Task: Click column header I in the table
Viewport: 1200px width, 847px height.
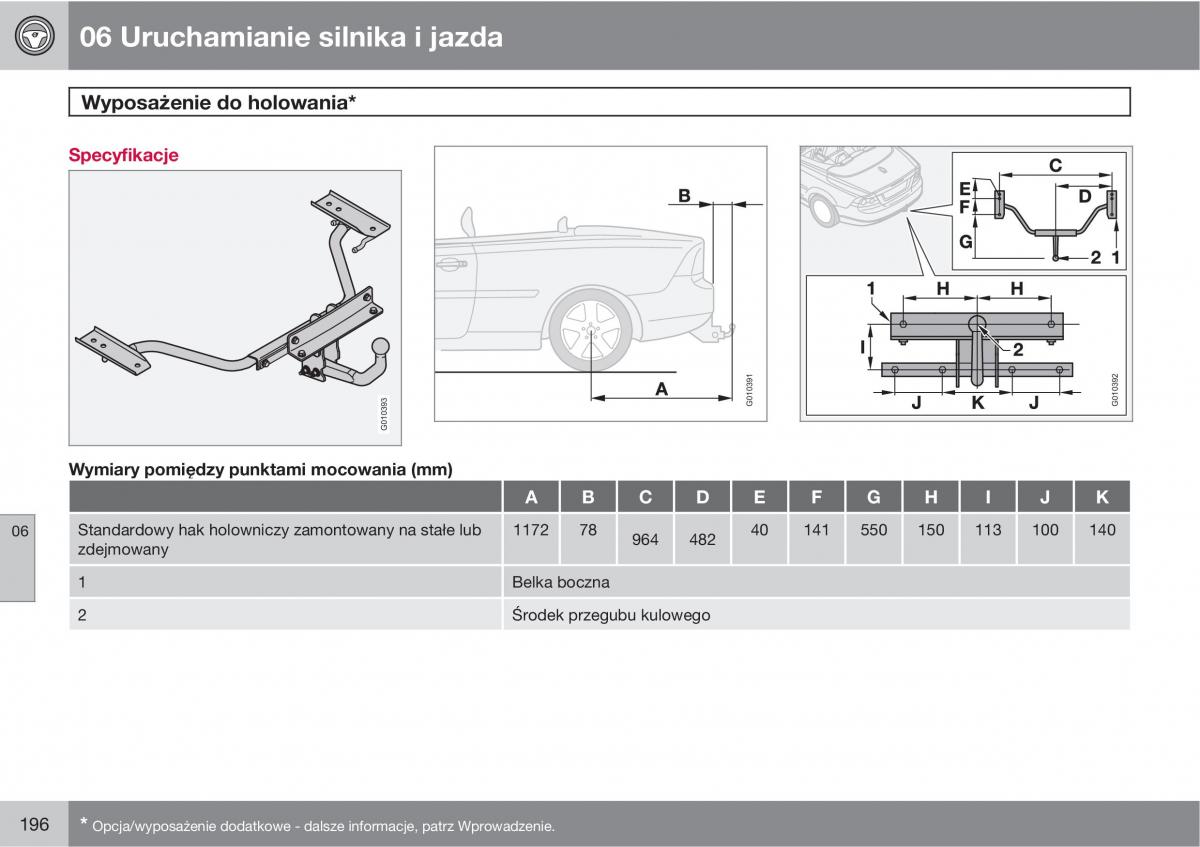Action: (x=987, y=497)
